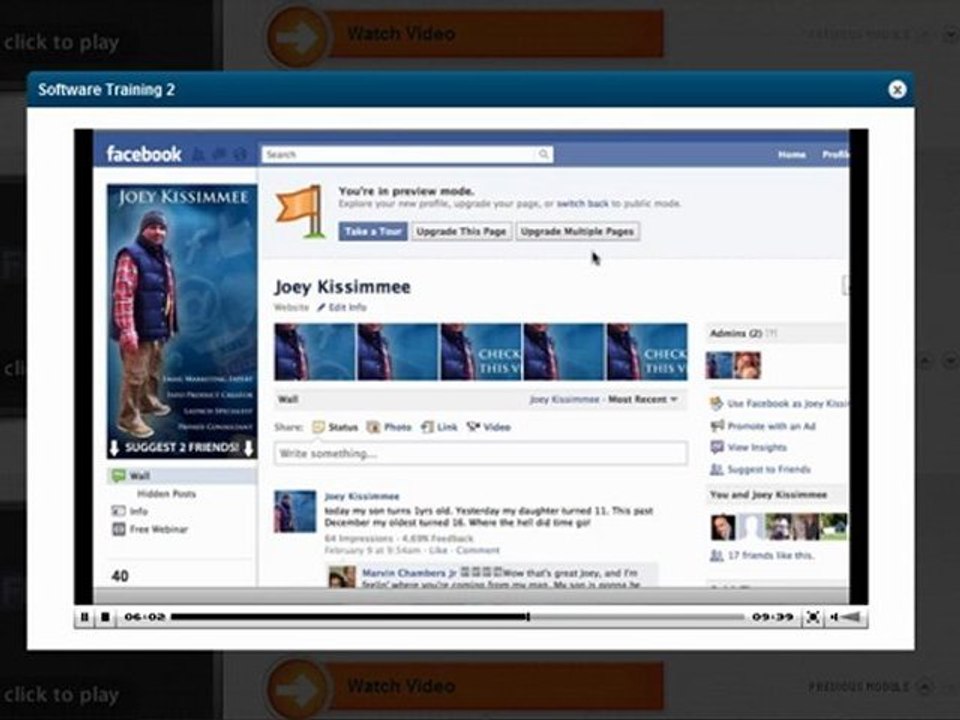The image size is (960, 720).
Task: Click Comment under the birthday post
Action: (478, 550)
